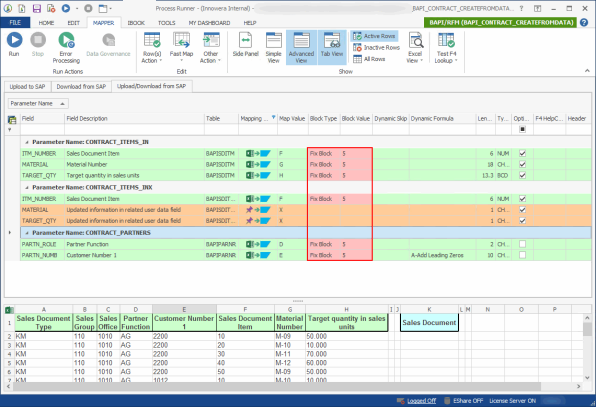
Task: Click the spreadsheet horizontal scrollbar
Action: pyautogui.click(x=277, y=386)
